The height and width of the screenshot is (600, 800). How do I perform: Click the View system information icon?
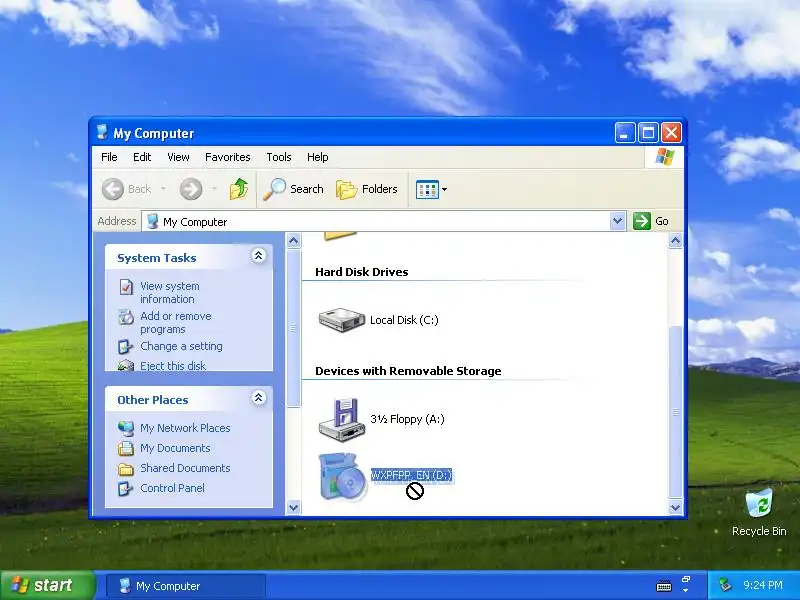tap(126, 287)
